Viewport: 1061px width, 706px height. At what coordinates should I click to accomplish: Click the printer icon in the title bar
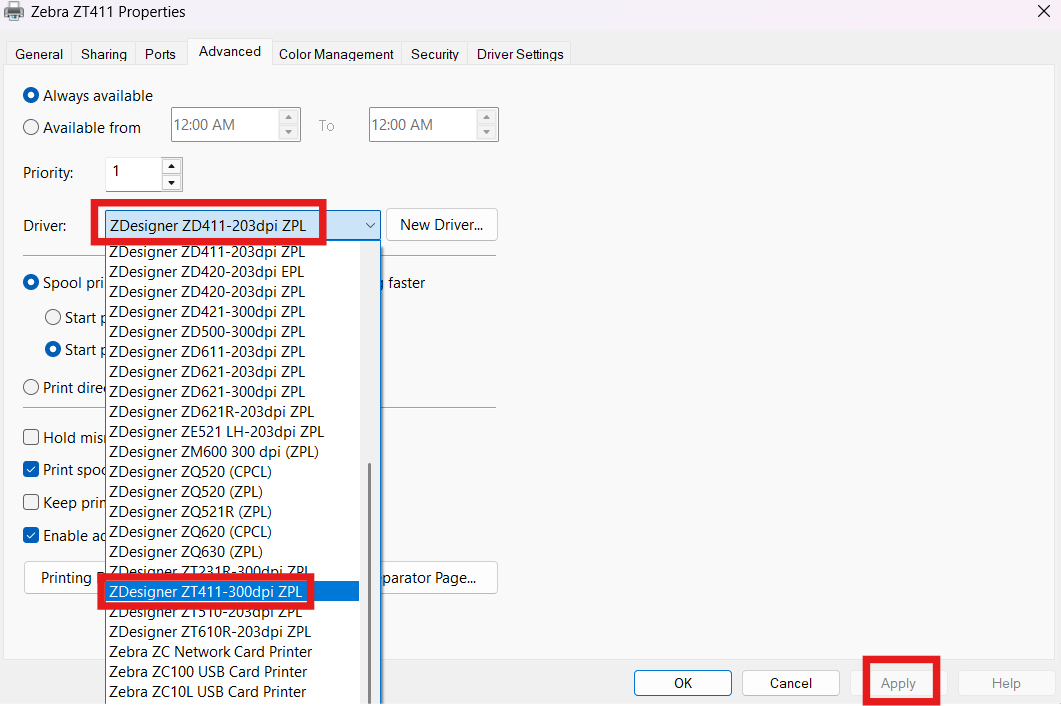pyautogui.click(x=14, y=12)
